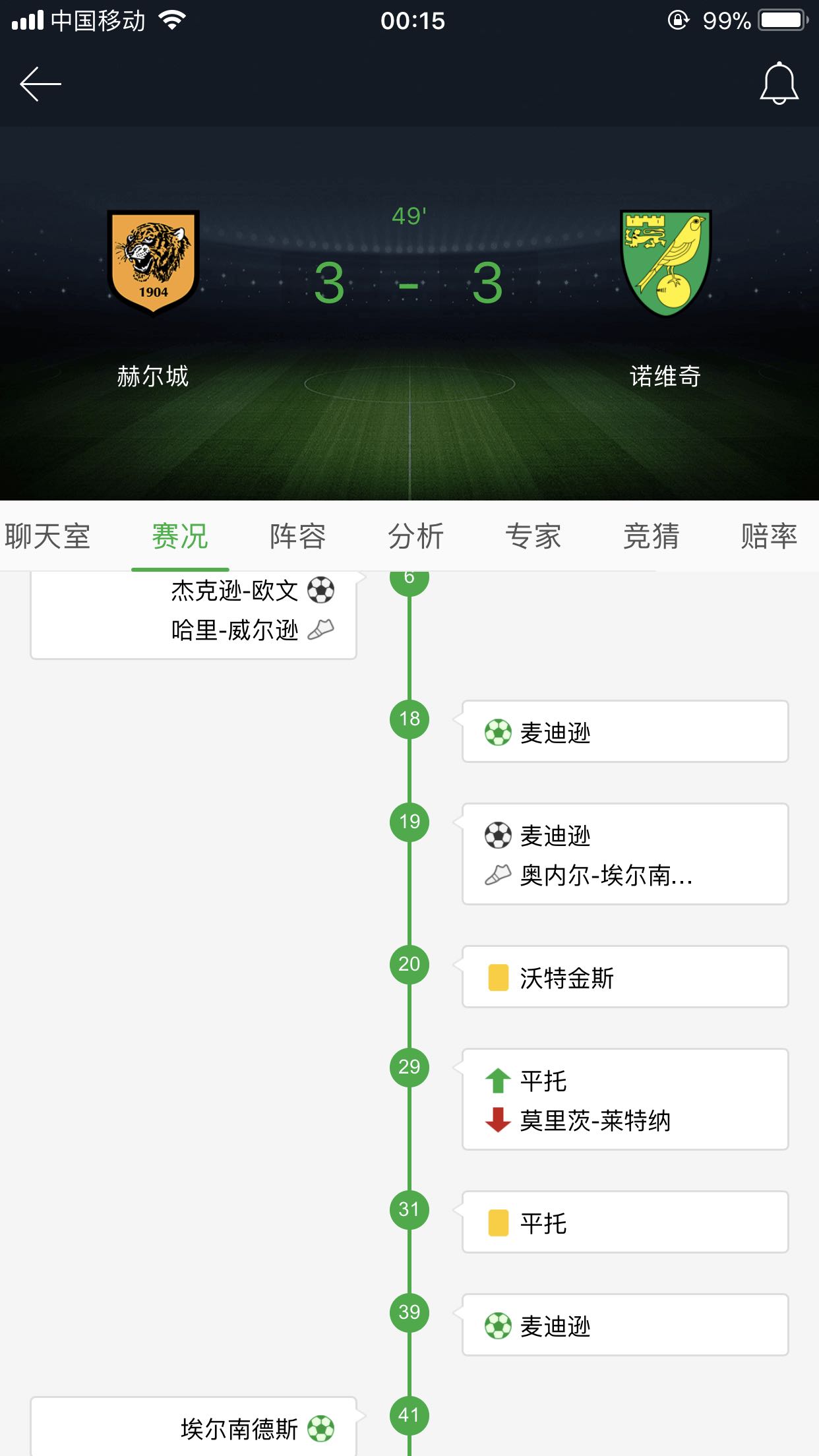
Task: Tap the goal ball icon beside 杰克逊-欧文
Action: click(x=320, y=590)
